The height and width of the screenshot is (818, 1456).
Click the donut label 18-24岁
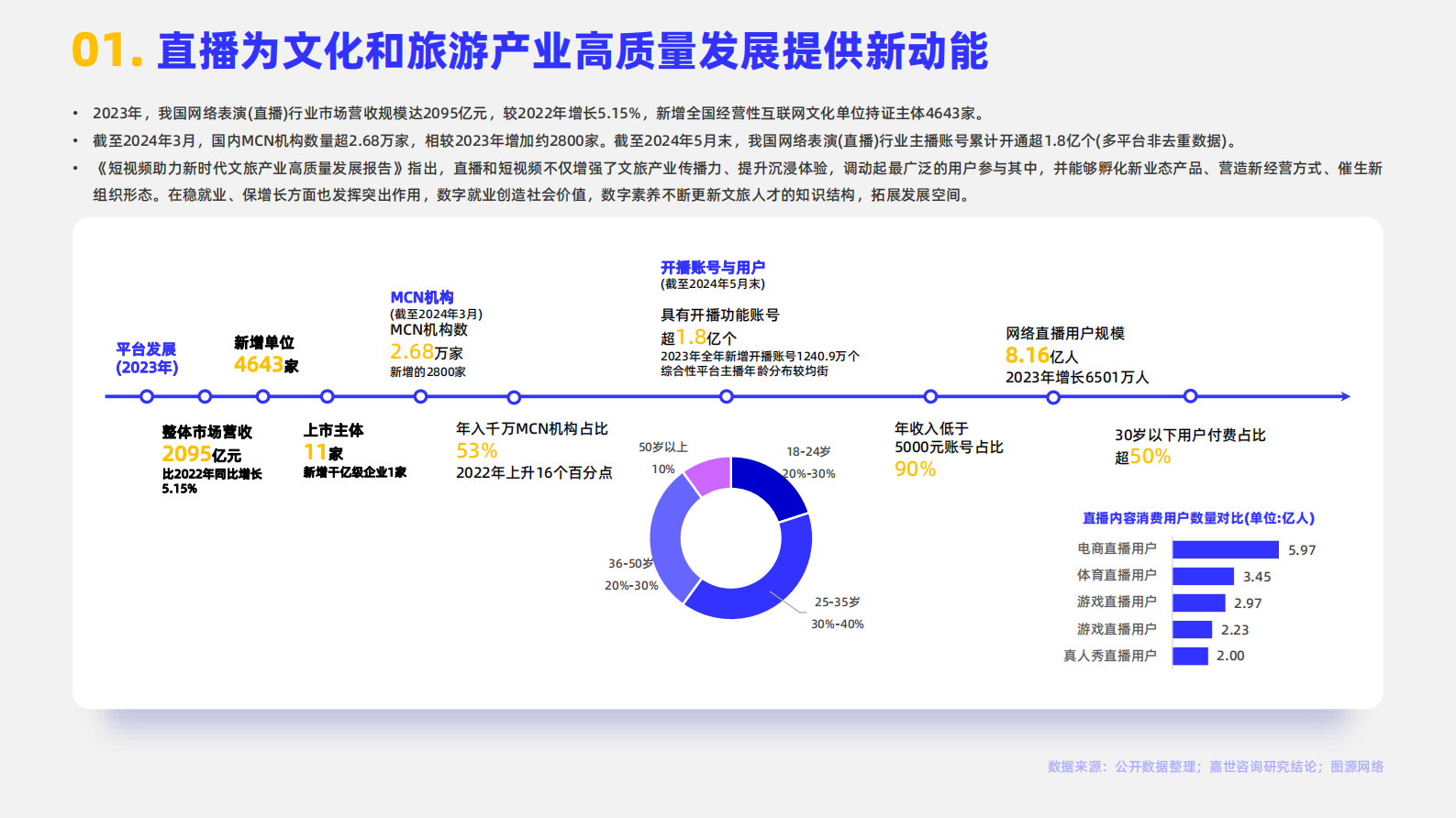tap(808, 452)
